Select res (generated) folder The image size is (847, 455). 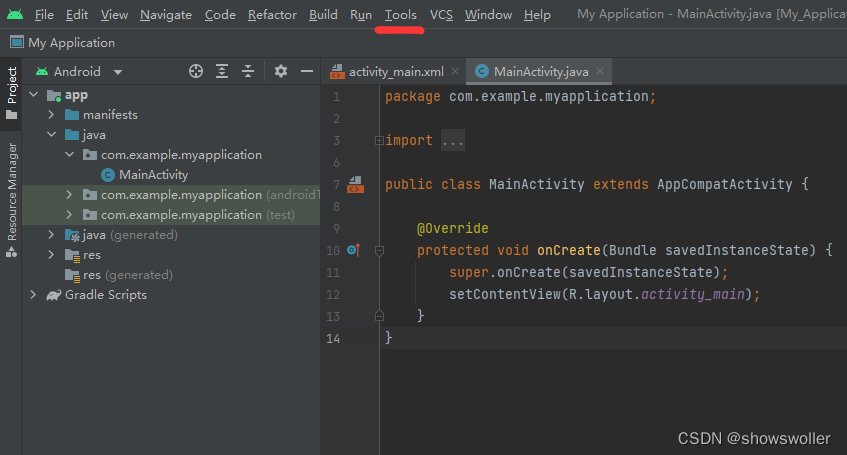pyautogui.click(x=128, y=275)
